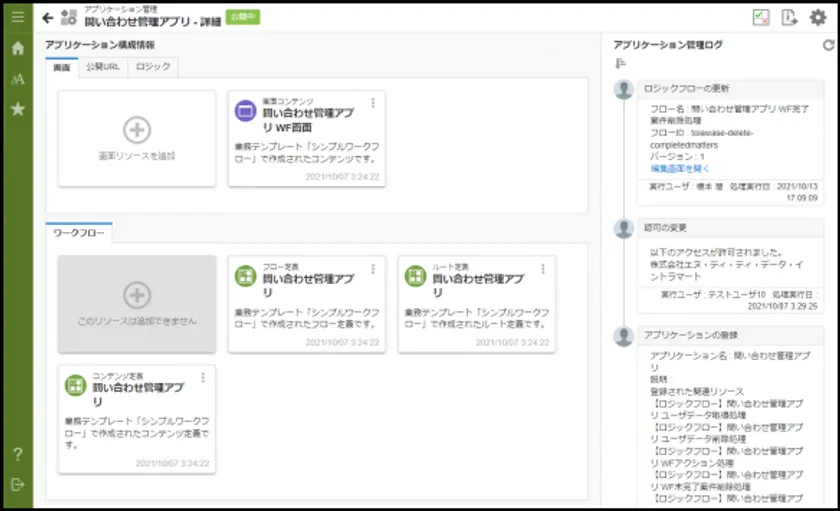Open options menu on WF画面 content card
This screenshot has height=511, width=840.
(373, 102)
